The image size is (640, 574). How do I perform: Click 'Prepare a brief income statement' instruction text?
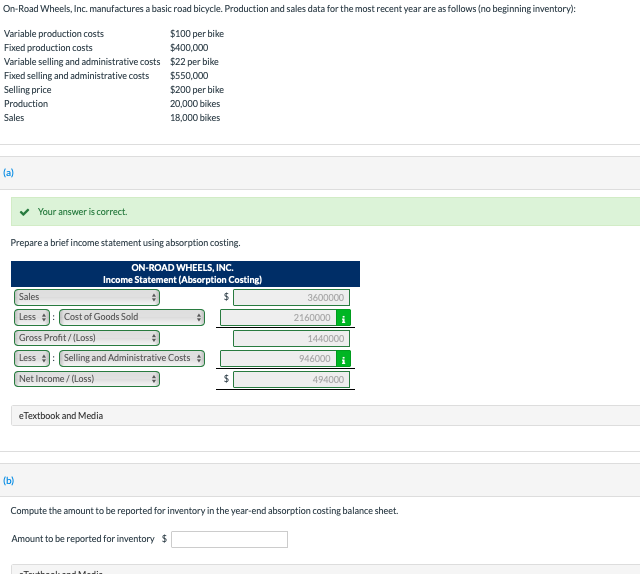[125, 243]
